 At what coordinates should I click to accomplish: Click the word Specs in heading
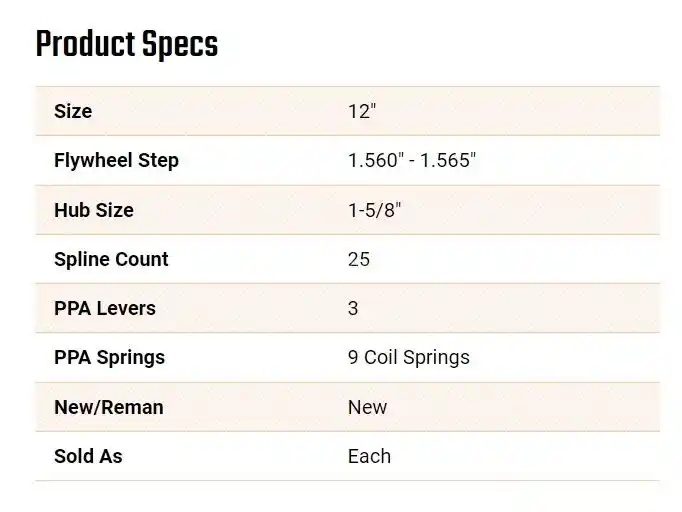pos(180,45)
